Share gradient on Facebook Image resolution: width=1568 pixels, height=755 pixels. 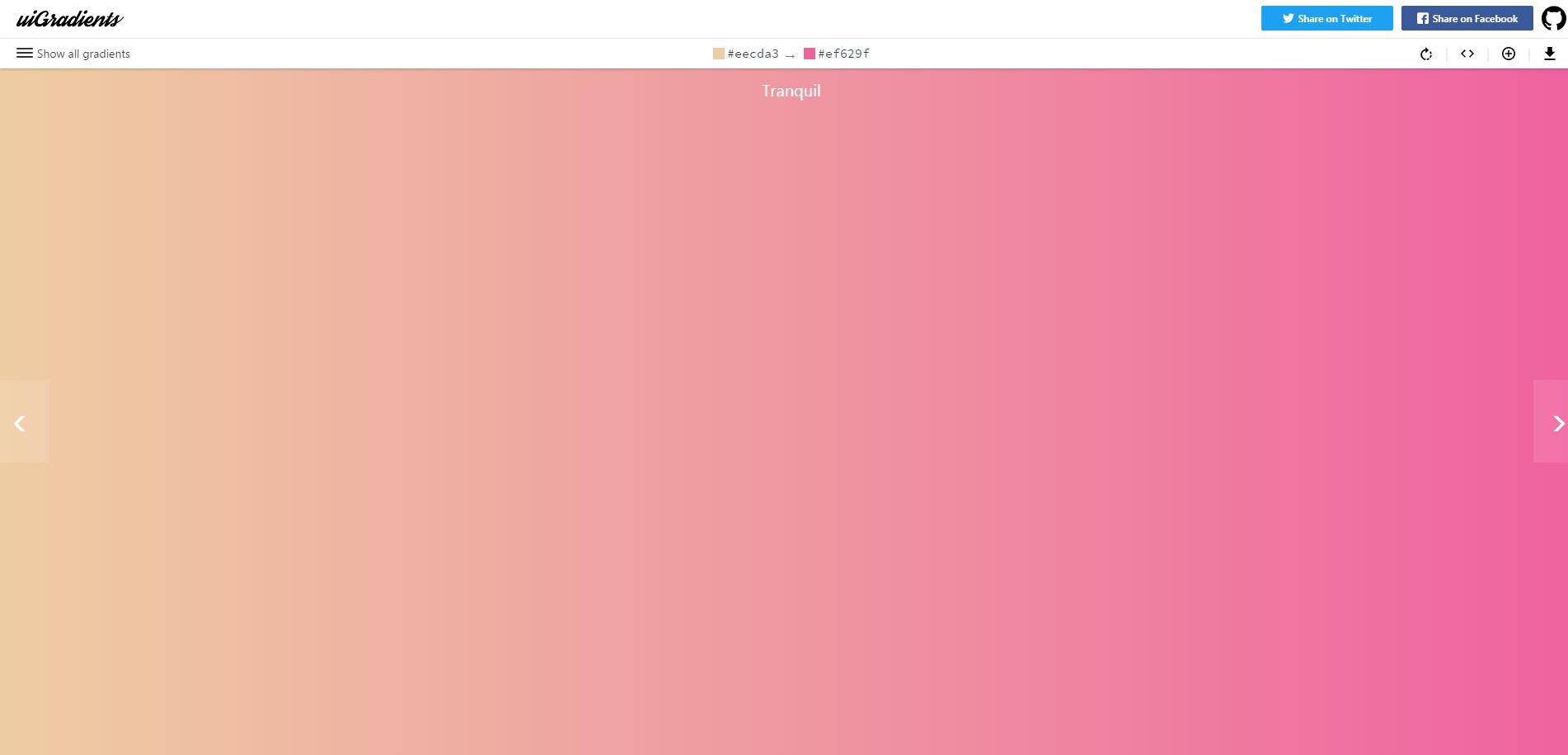(x=1467, y=18)
